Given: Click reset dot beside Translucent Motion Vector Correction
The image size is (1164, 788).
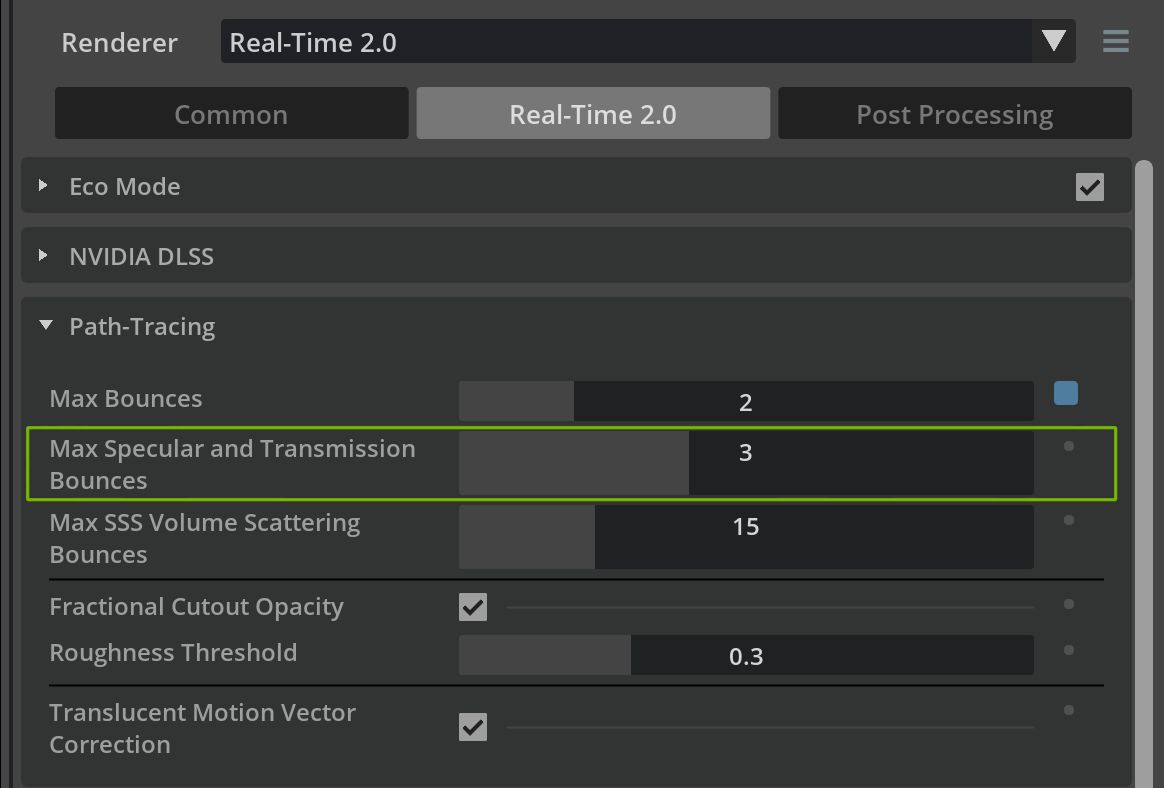Looking at the screenshot, I should coord(1069,710).
